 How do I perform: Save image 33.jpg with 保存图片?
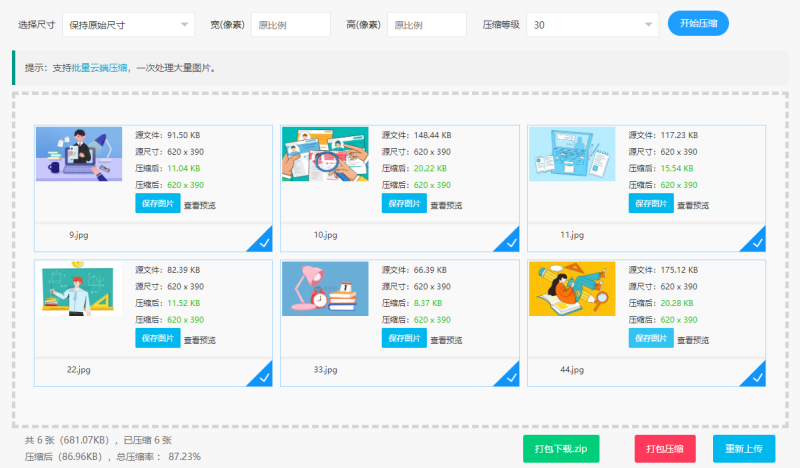tap(404, 338)
